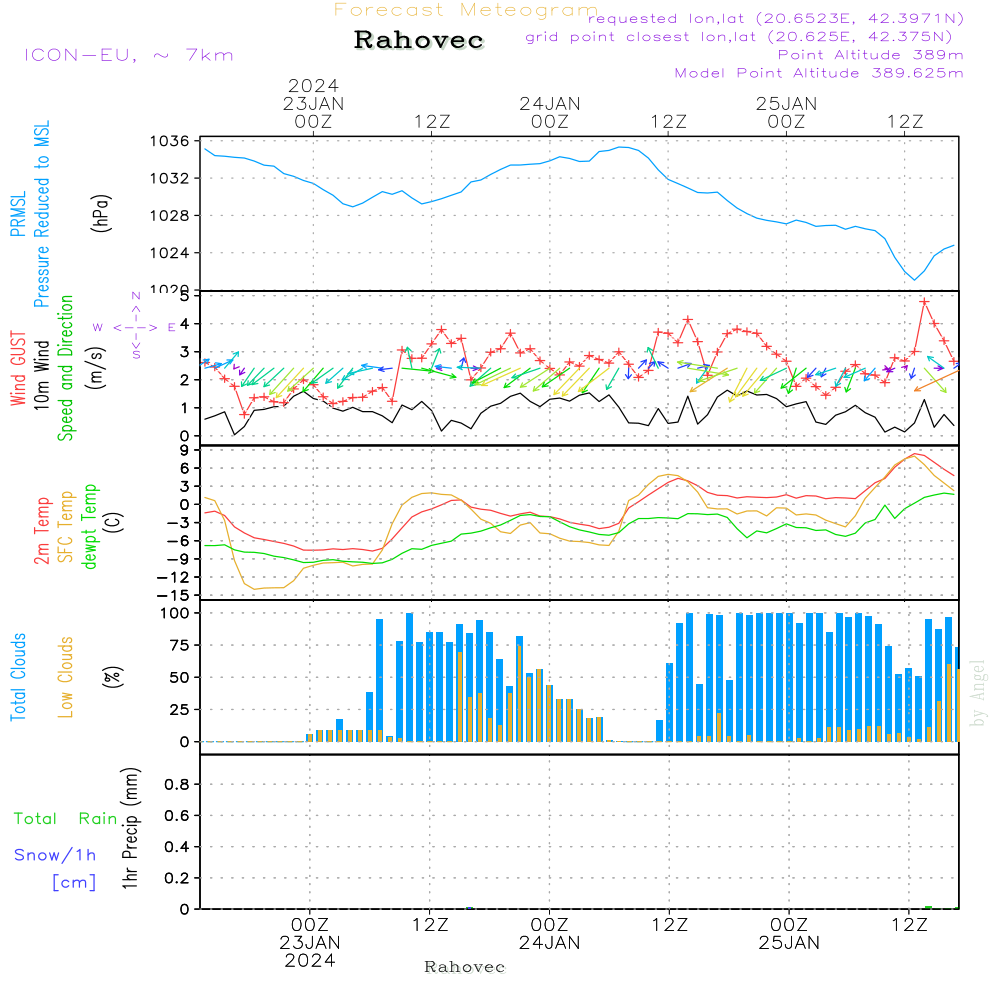Image resolution: width=1000 pixels, height=1000 pixels.
Task: Click the 'Speed and Direction' green label
Action: pyautogui.click(x=66, y=368)
